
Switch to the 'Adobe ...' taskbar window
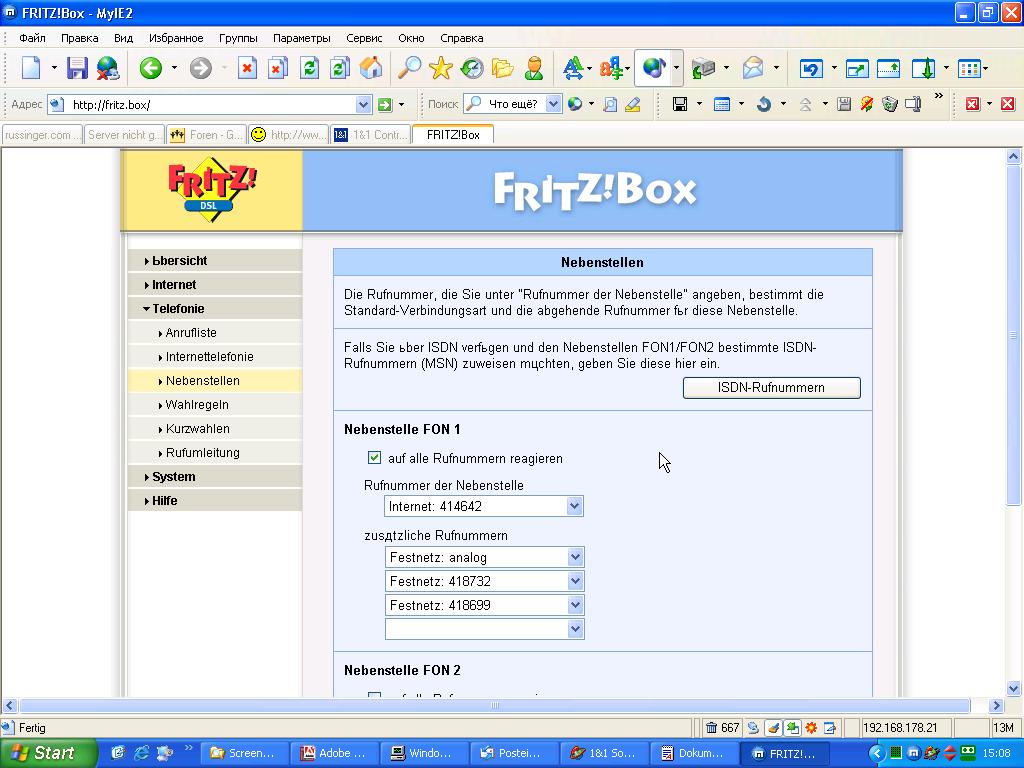click(334, 753)
